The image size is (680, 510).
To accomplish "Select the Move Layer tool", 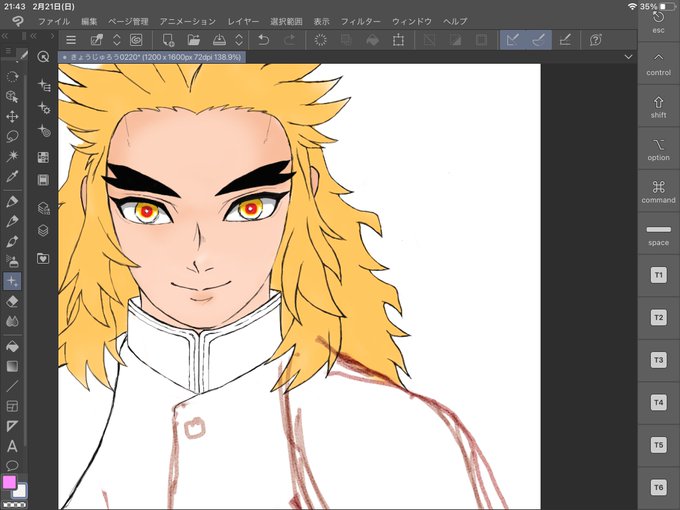I will (12, 117).
